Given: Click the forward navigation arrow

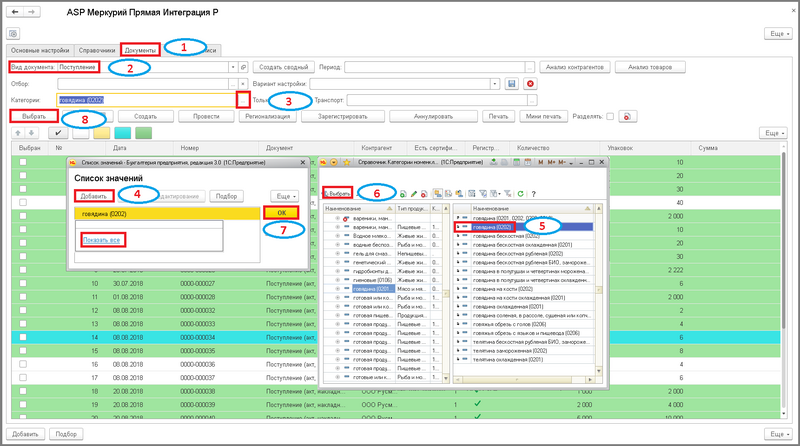Looking at the screenshot, I should coord(31,12).
